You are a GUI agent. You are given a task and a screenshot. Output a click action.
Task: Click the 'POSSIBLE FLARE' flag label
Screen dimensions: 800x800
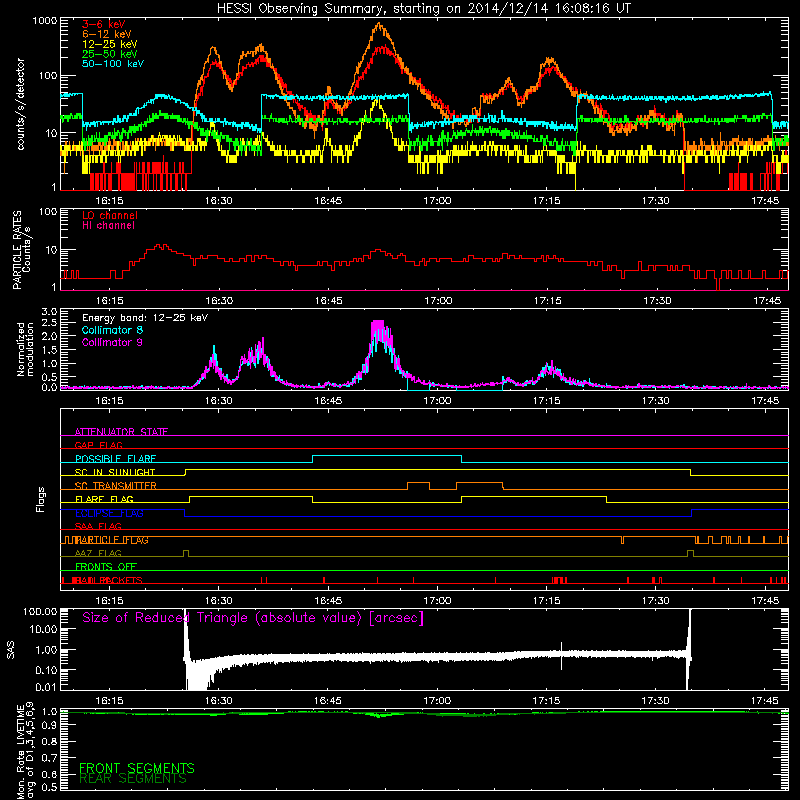pyautogui.click(x=115, y=459)
